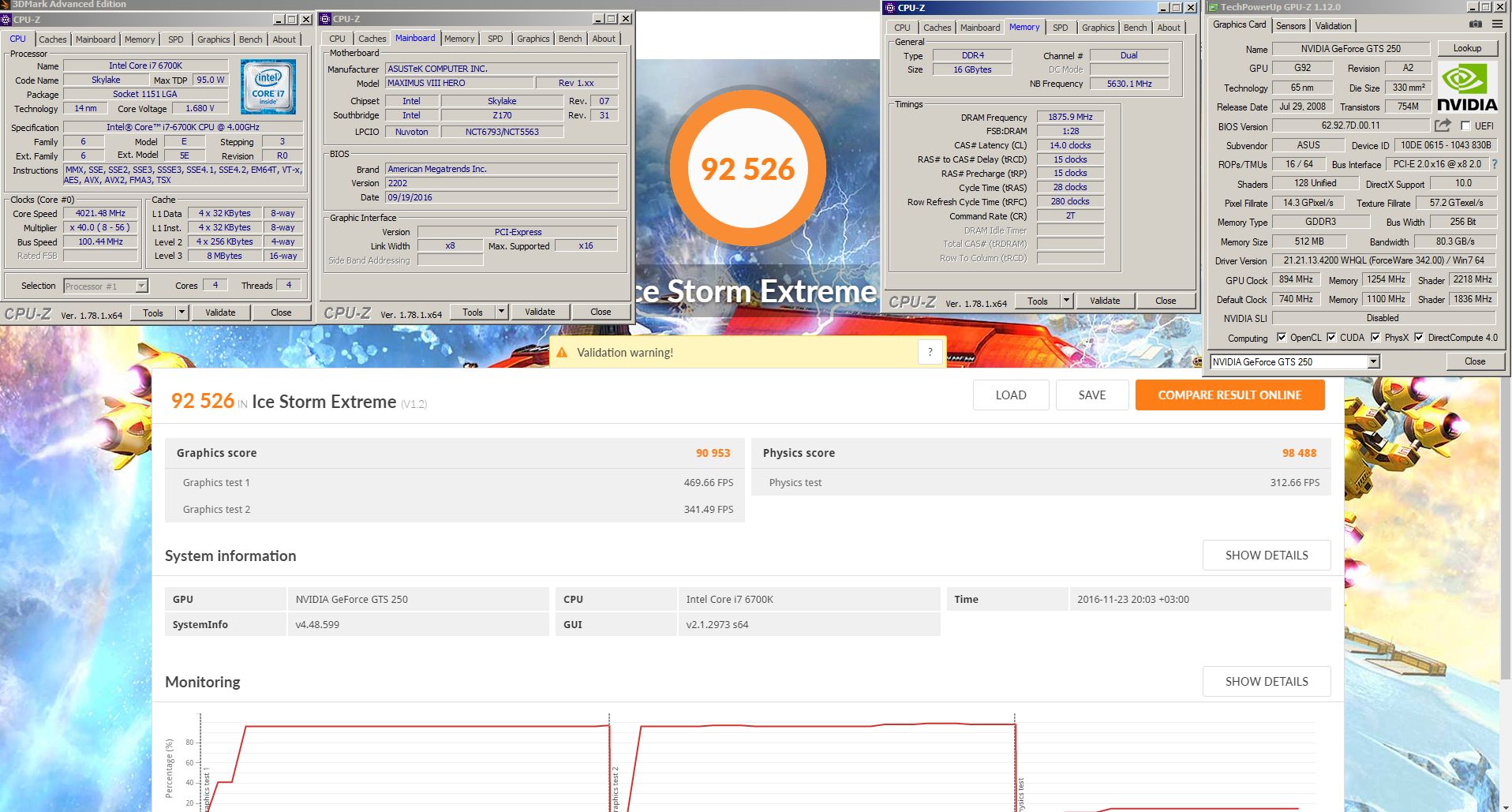Click the Graphics test 1 result row

pos(455,482)
